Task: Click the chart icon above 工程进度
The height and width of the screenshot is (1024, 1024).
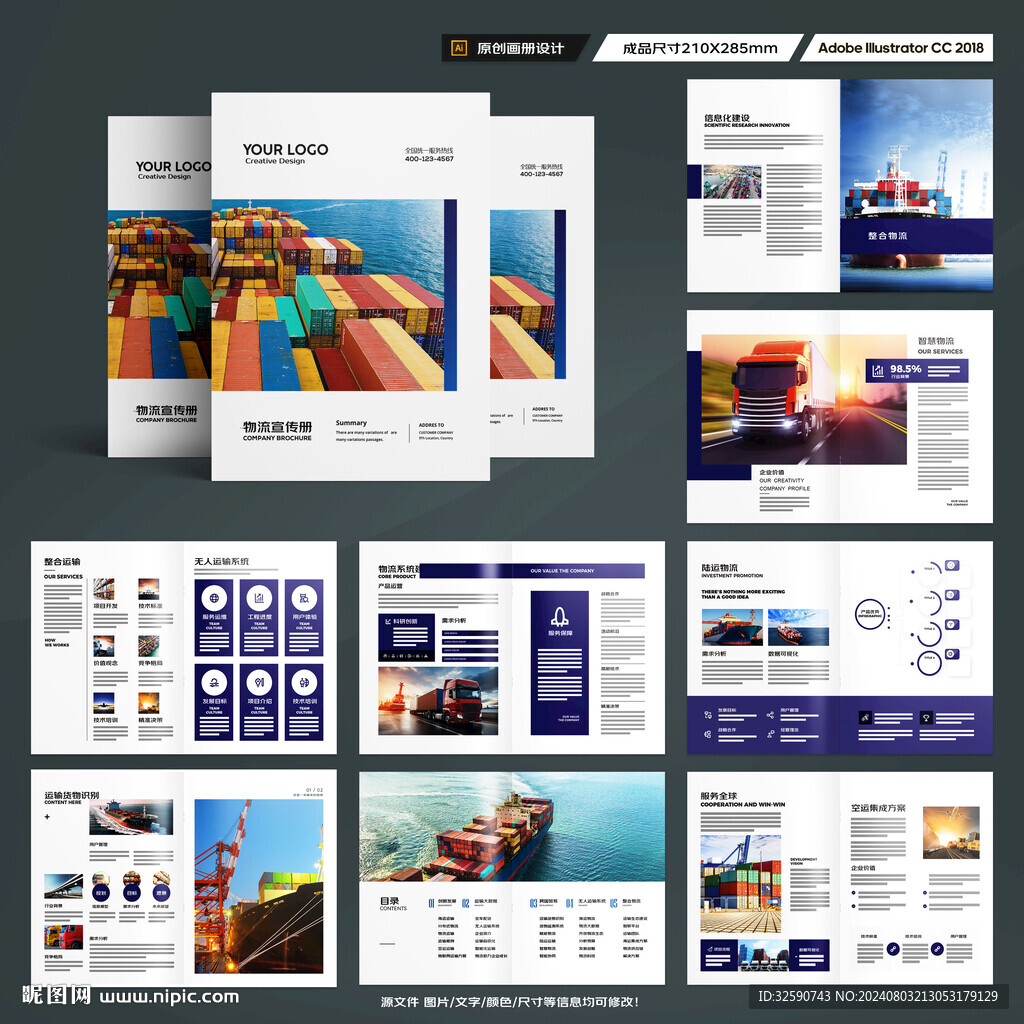Action: pos(259,598)
